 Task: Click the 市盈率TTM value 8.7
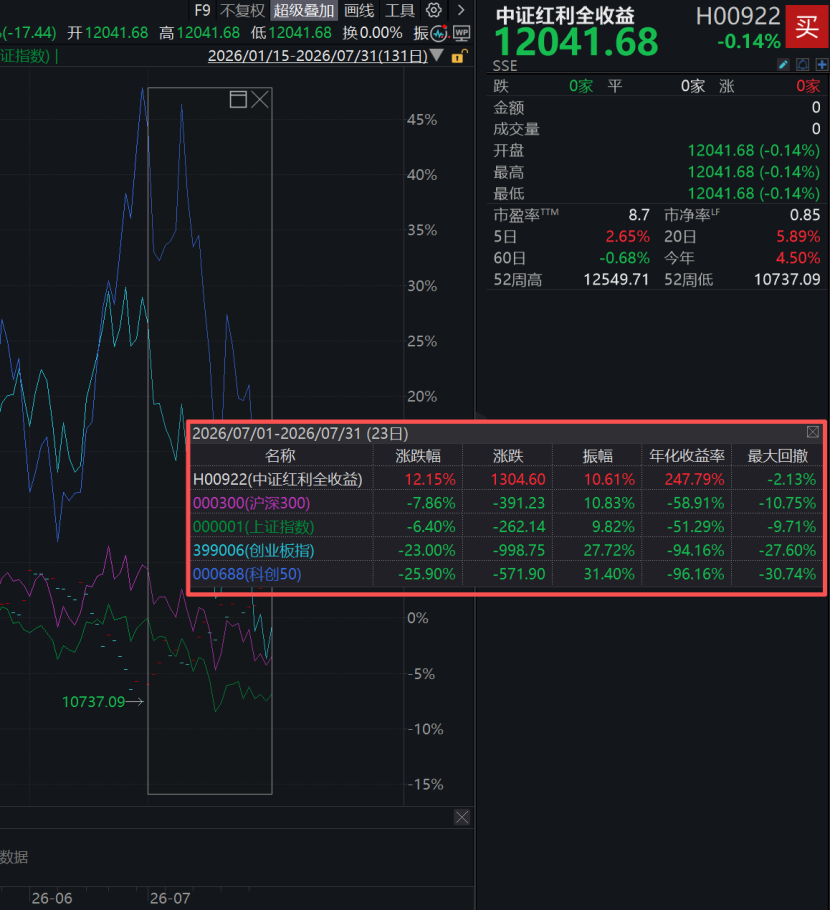point(639,215)
